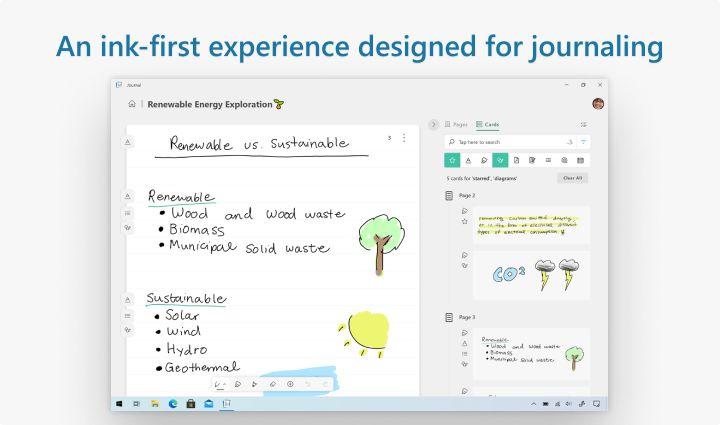This screenshot has width=720, height=425.
Task: Click the list marker beside the 'Wood and wood waste' line
Action: [x=128, y=212]
